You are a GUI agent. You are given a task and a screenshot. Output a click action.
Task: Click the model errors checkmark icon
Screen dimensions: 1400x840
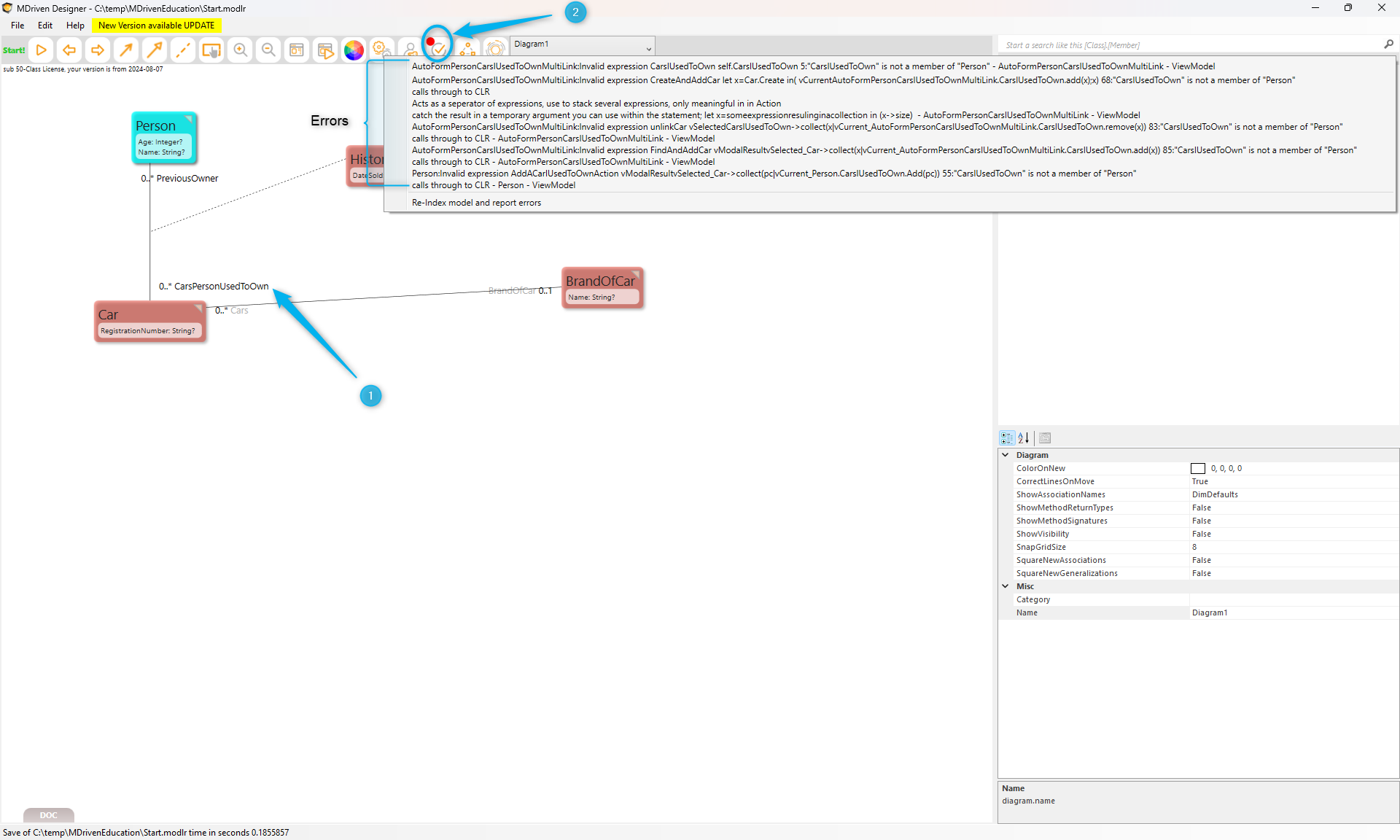click(437, 49)
